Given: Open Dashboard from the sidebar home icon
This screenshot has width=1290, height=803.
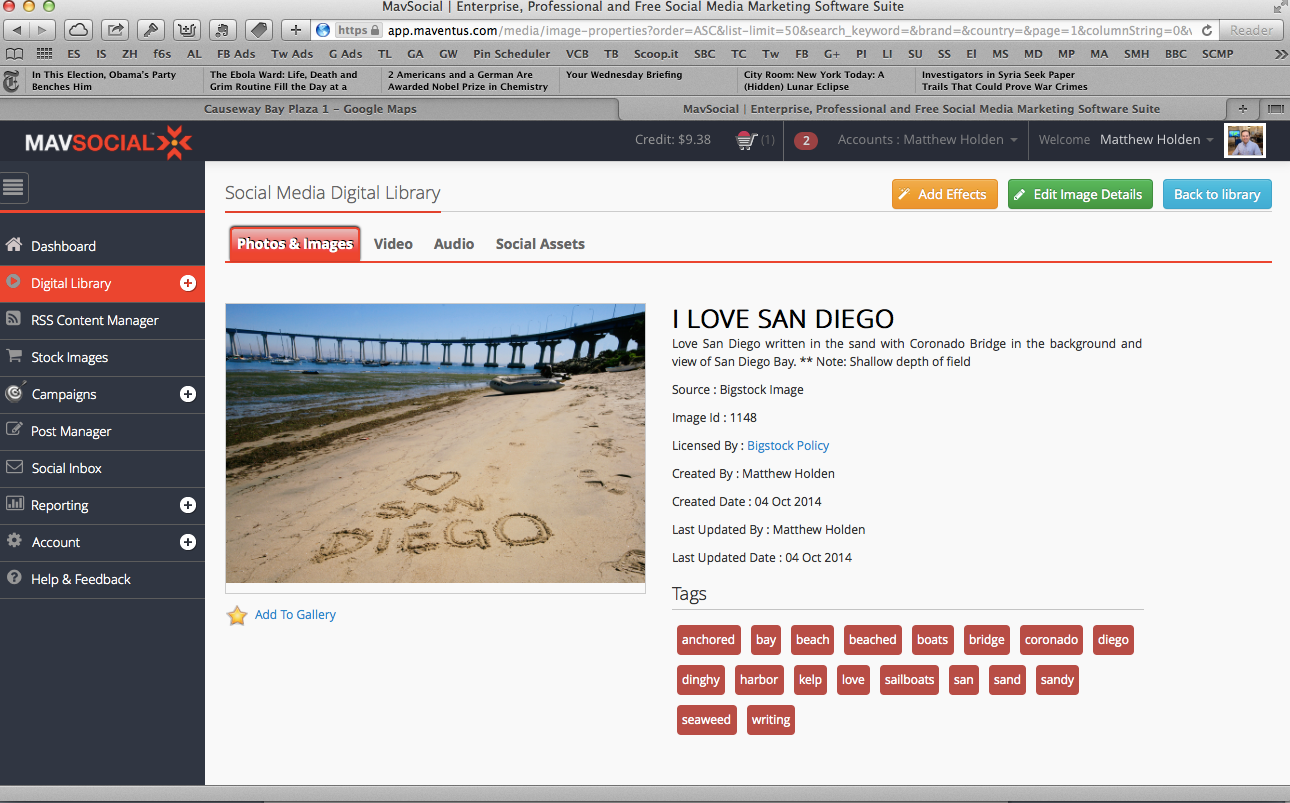Looking at the screenshot, I should point(14,245).
